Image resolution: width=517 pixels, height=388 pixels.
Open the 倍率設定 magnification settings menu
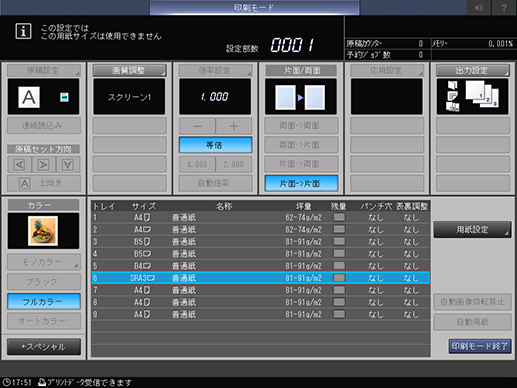click(215, 70)
